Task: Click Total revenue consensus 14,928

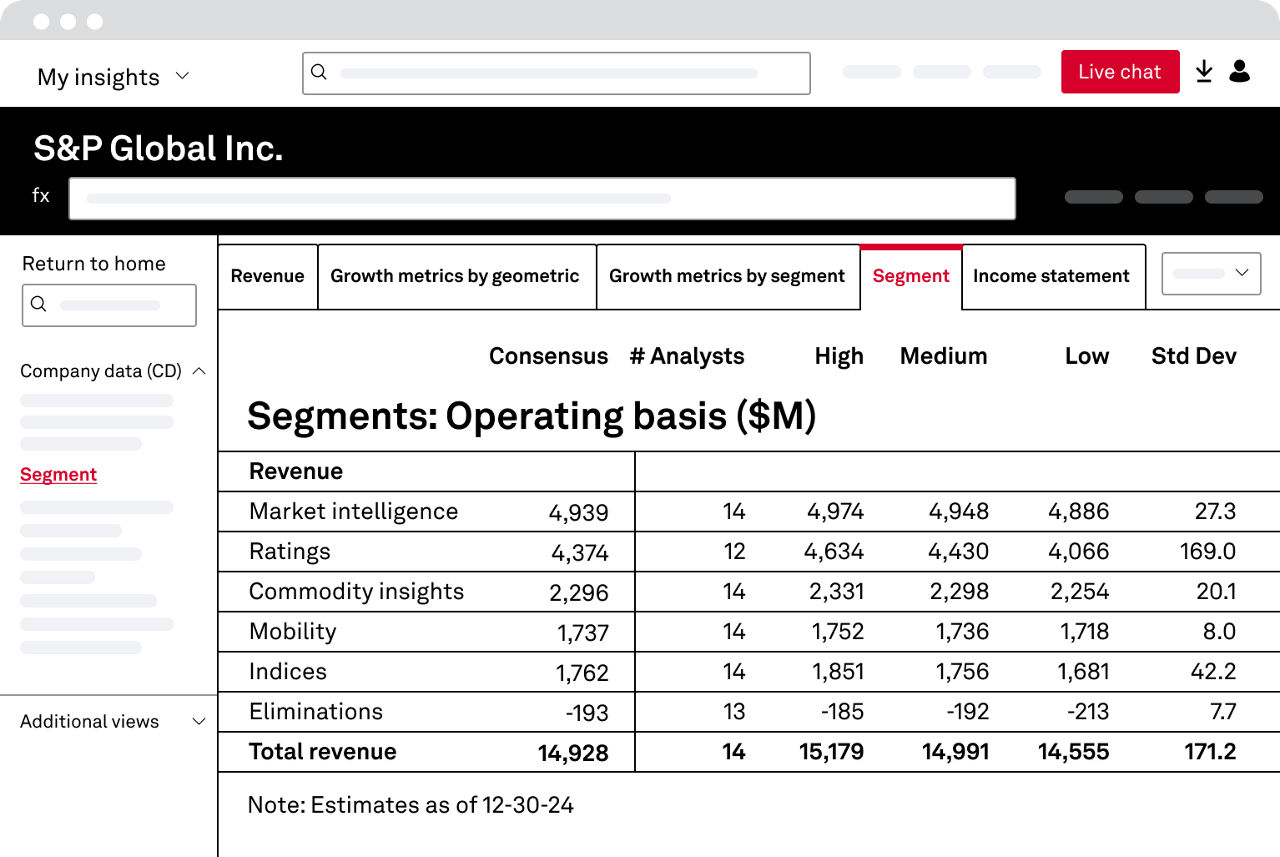Action: coord(573,753)
